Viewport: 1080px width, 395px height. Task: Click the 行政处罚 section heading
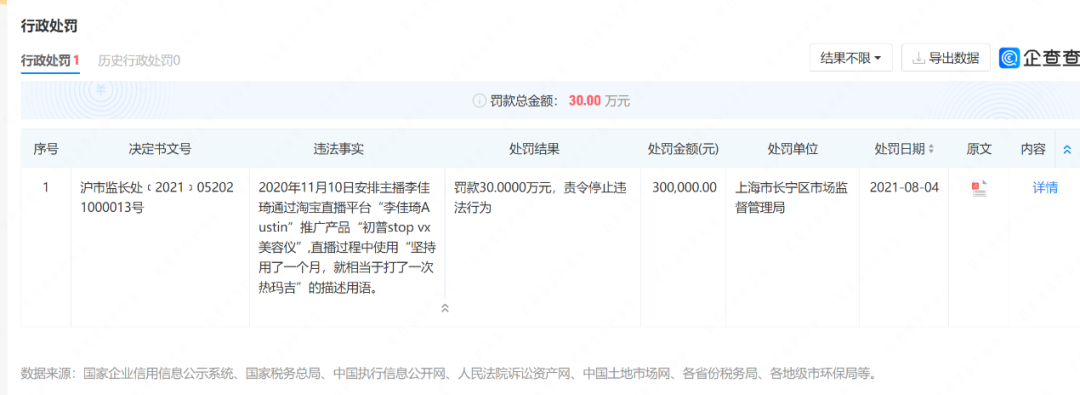pyautogui.click(x=48, y=27)
